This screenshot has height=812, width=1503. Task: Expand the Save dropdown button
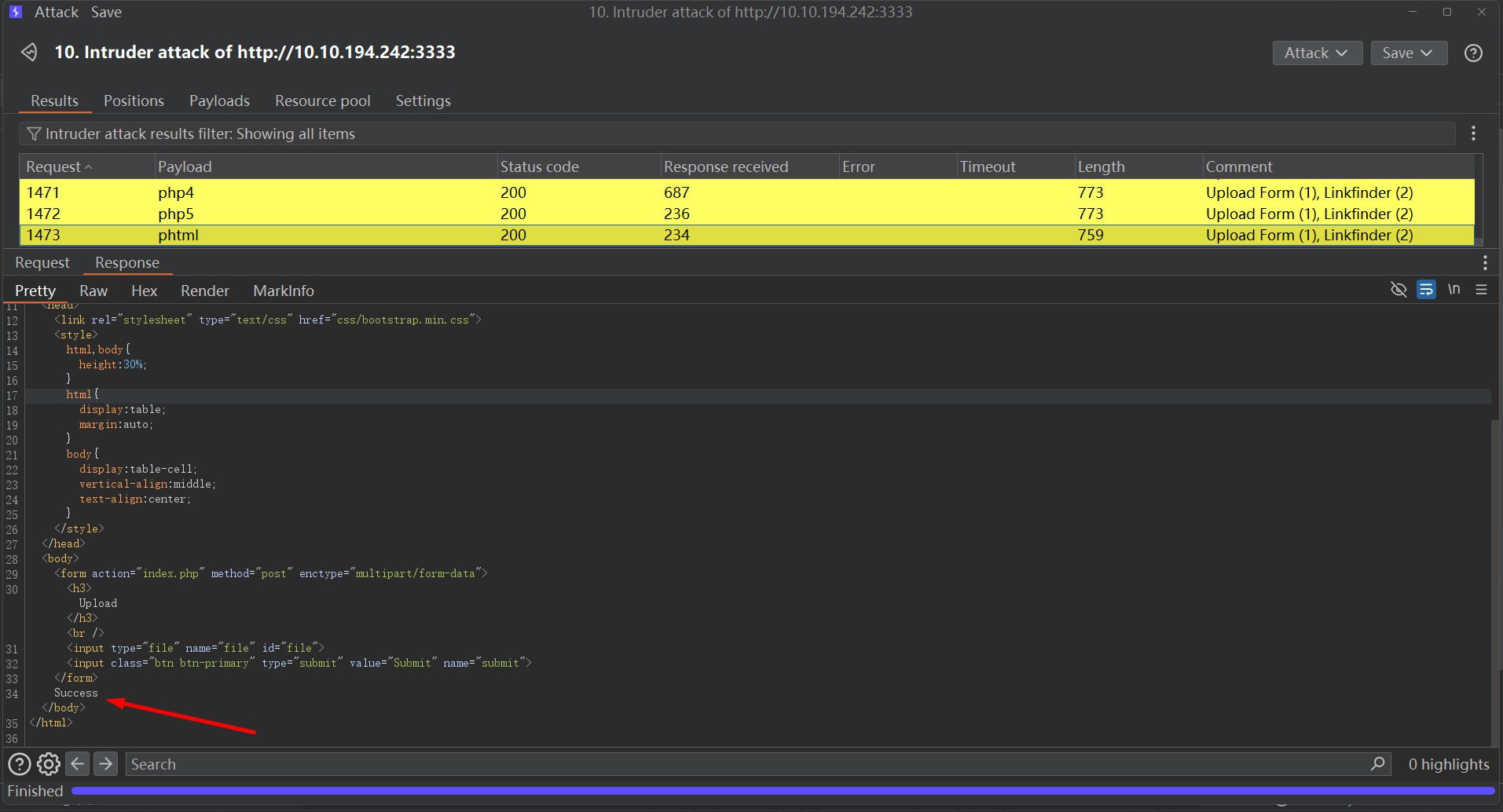tap(1409, 53)
